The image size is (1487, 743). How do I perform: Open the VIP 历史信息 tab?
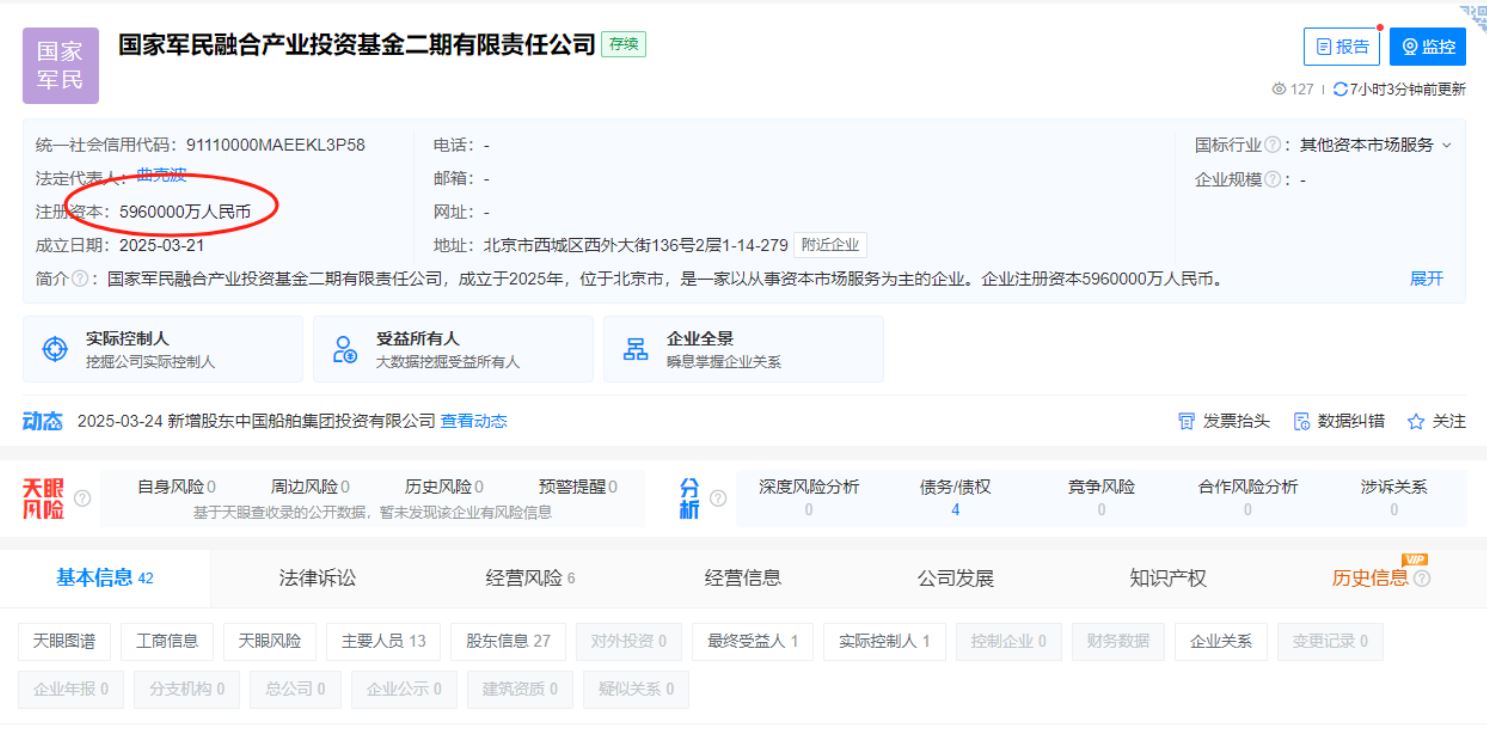(1370, 578)
